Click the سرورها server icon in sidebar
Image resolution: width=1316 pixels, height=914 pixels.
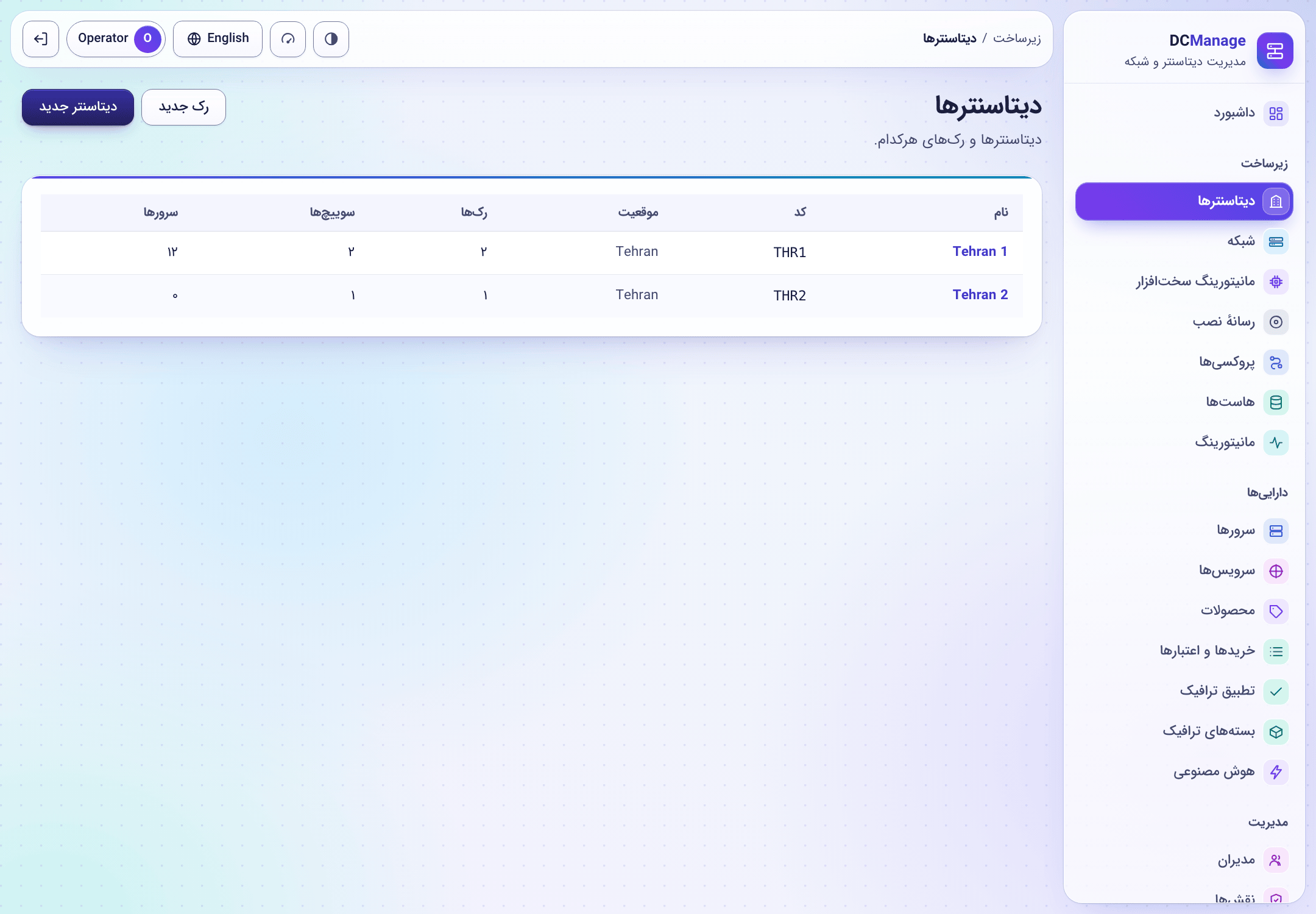(x=1276, y=531)
